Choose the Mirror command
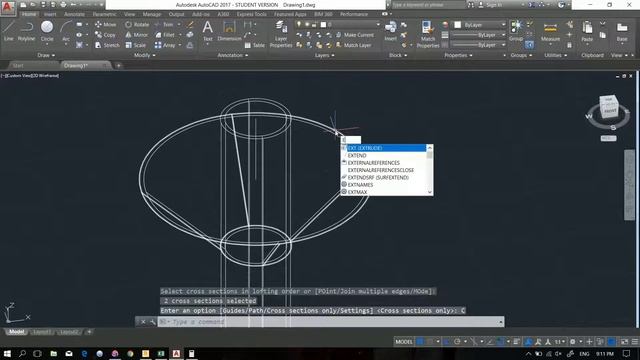 click(137, 35)
